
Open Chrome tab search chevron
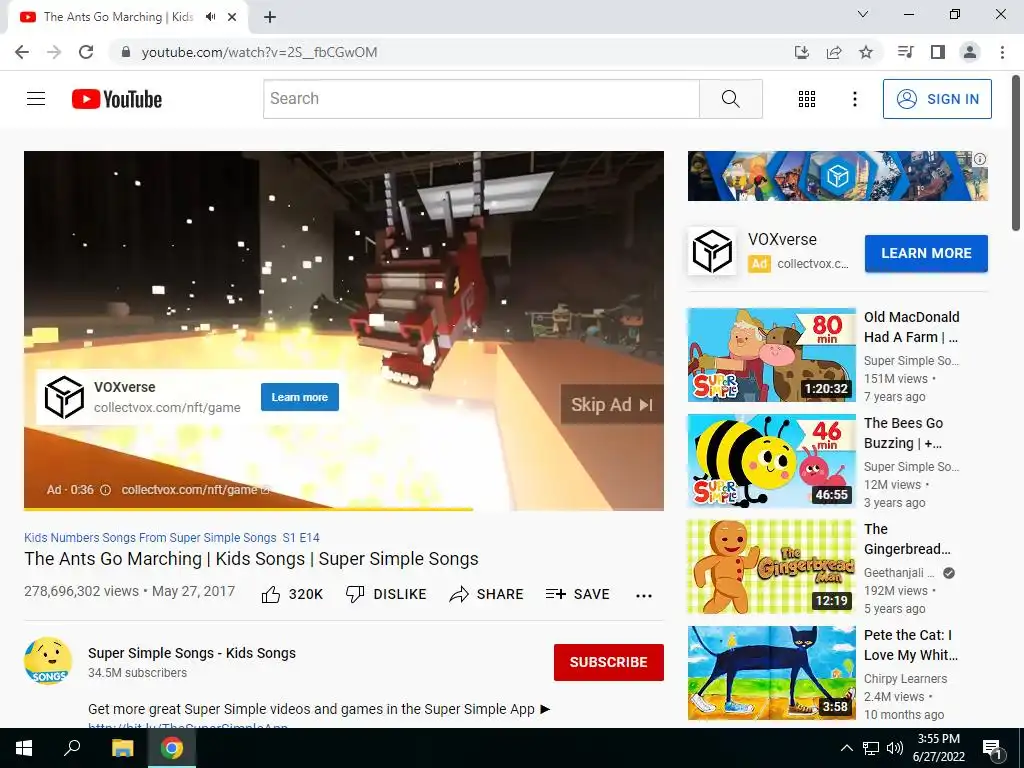point(863,14)
